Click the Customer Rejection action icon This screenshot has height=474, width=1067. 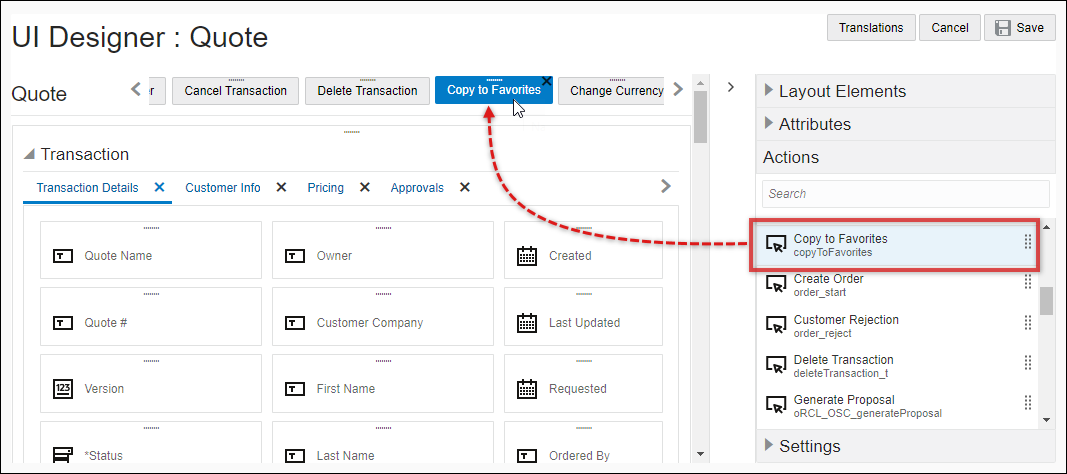(776, 326)
